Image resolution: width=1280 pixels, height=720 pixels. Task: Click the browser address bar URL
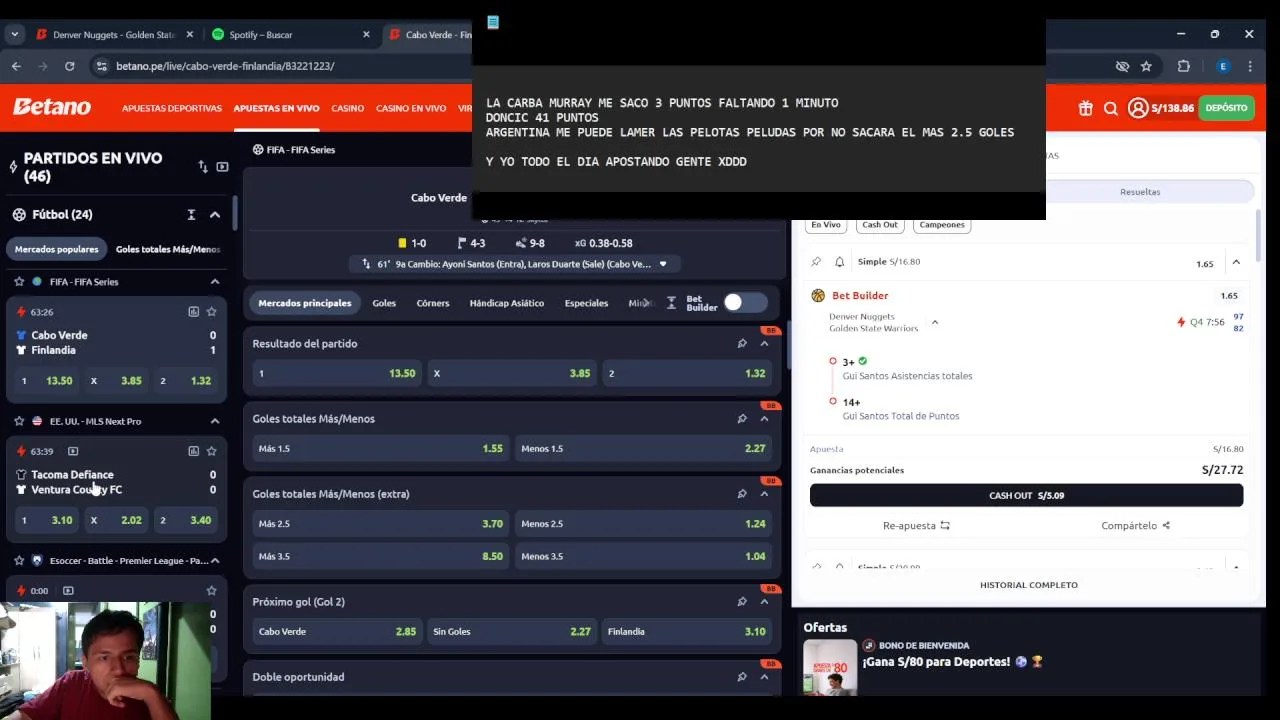pyautogui.click(x=225, y=66)
